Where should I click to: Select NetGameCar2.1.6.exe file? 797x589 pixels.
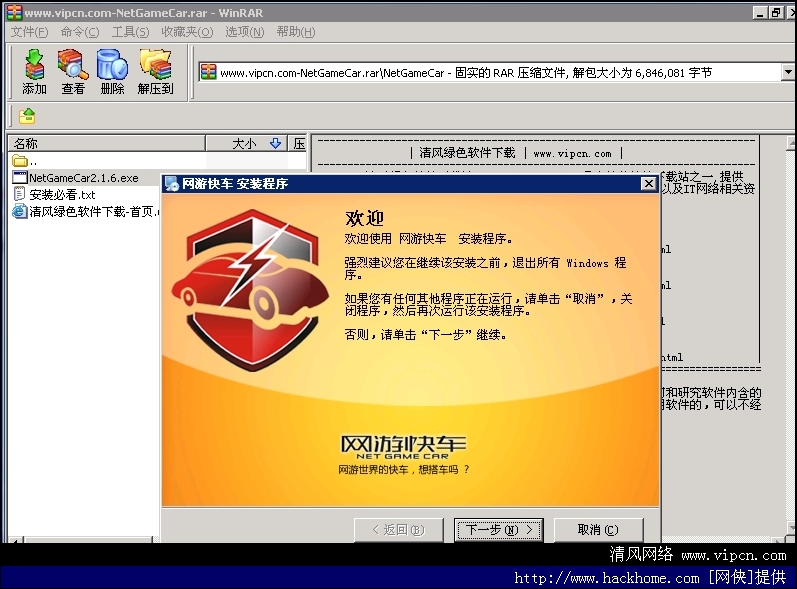(x=84, y=178)
